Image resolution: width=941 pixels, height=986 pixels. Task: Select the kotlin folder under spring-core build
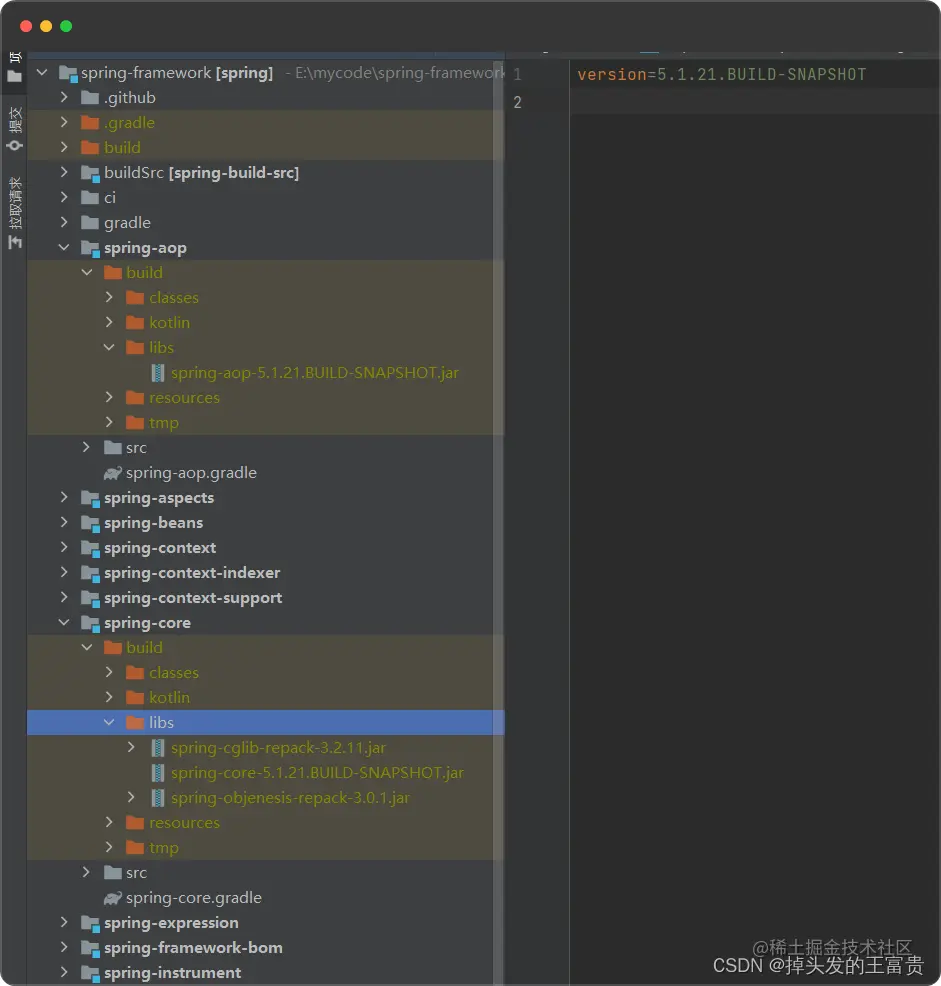(x=169, y=698)
